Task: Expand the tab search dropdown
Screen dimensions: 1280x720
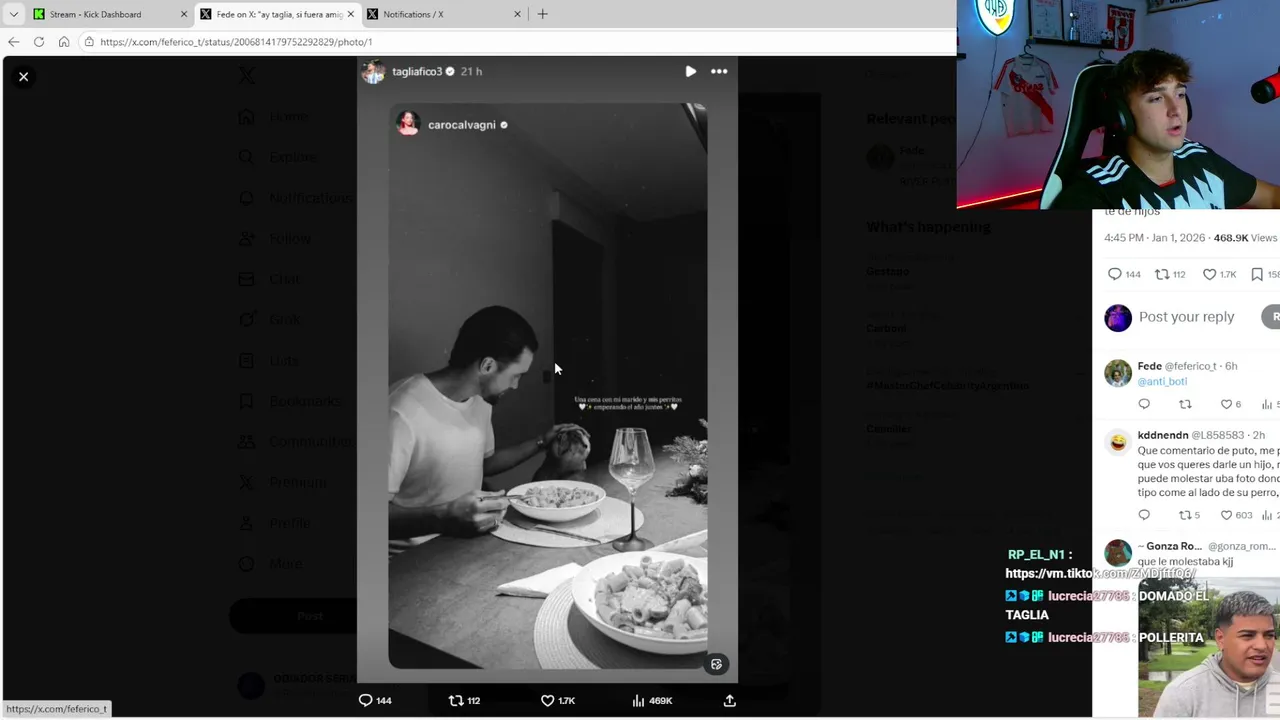Action: coord(13,14)
